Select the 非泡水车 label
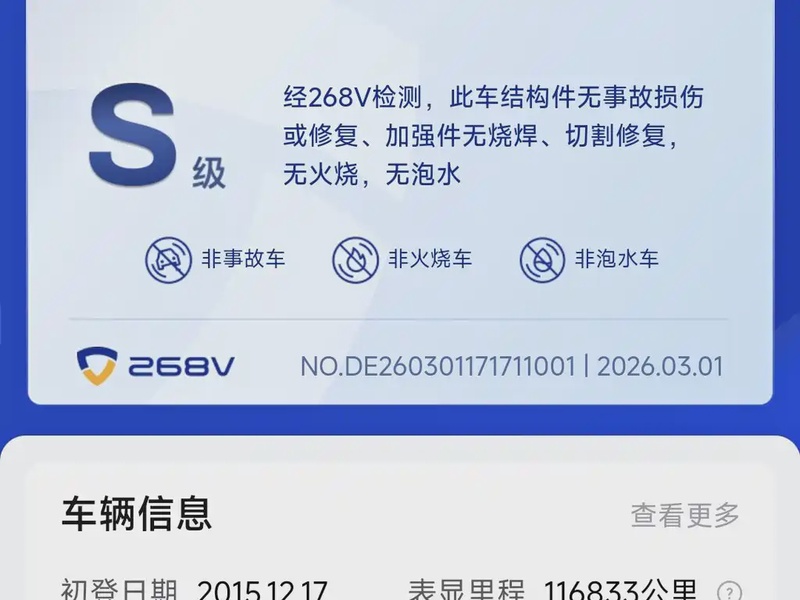 pos(617,259)
